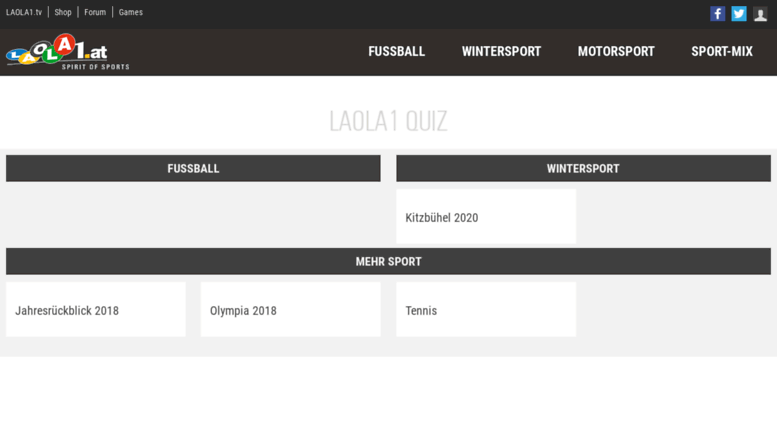Screen dimensions: 777x423
Task: Open the LAOLA1.tv top link
Action: pyautogui.click(x=24, y=12)
